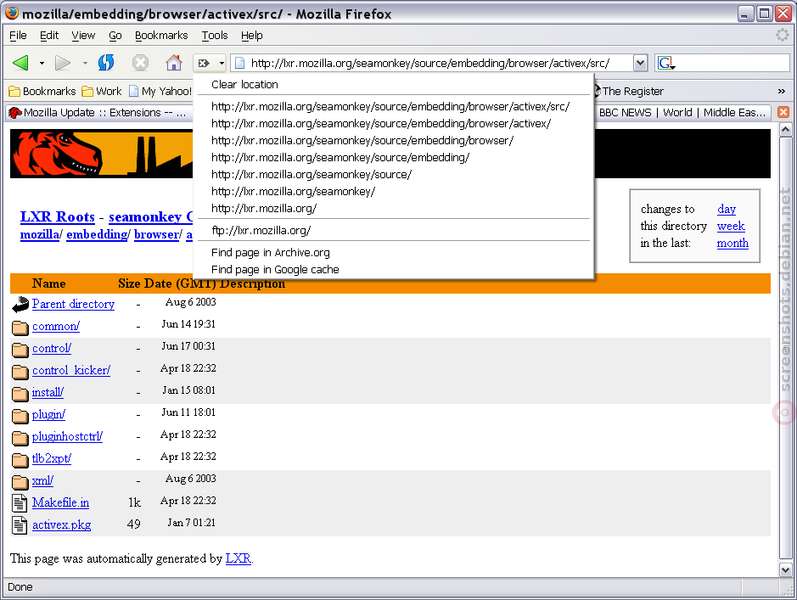This screenshot has width=797, height=600.
Task: Select the ftp://lxr.mozilla.org/ entry
Action: (393, 230)
